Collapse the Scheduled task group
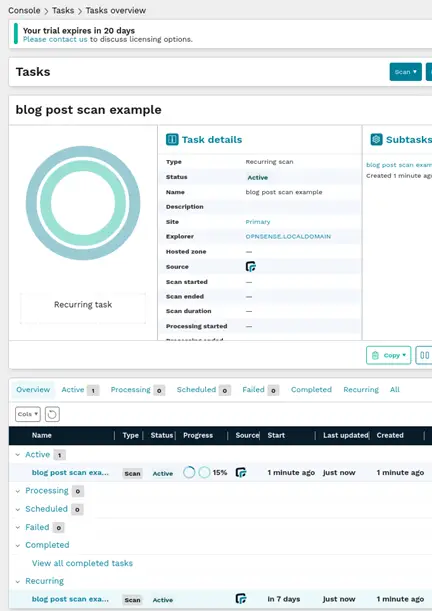 click(18, 509)
